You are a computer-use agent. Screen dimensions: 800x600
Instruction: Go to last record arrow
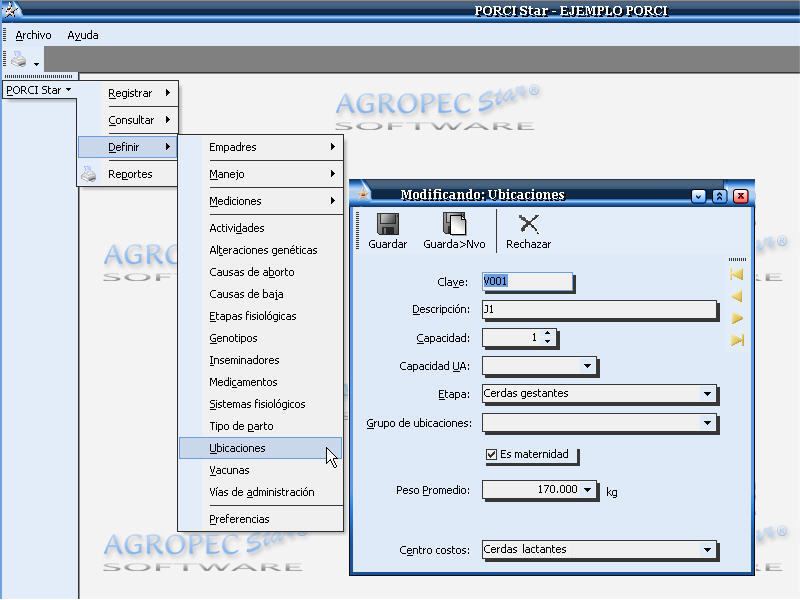(x=737, y=340)
